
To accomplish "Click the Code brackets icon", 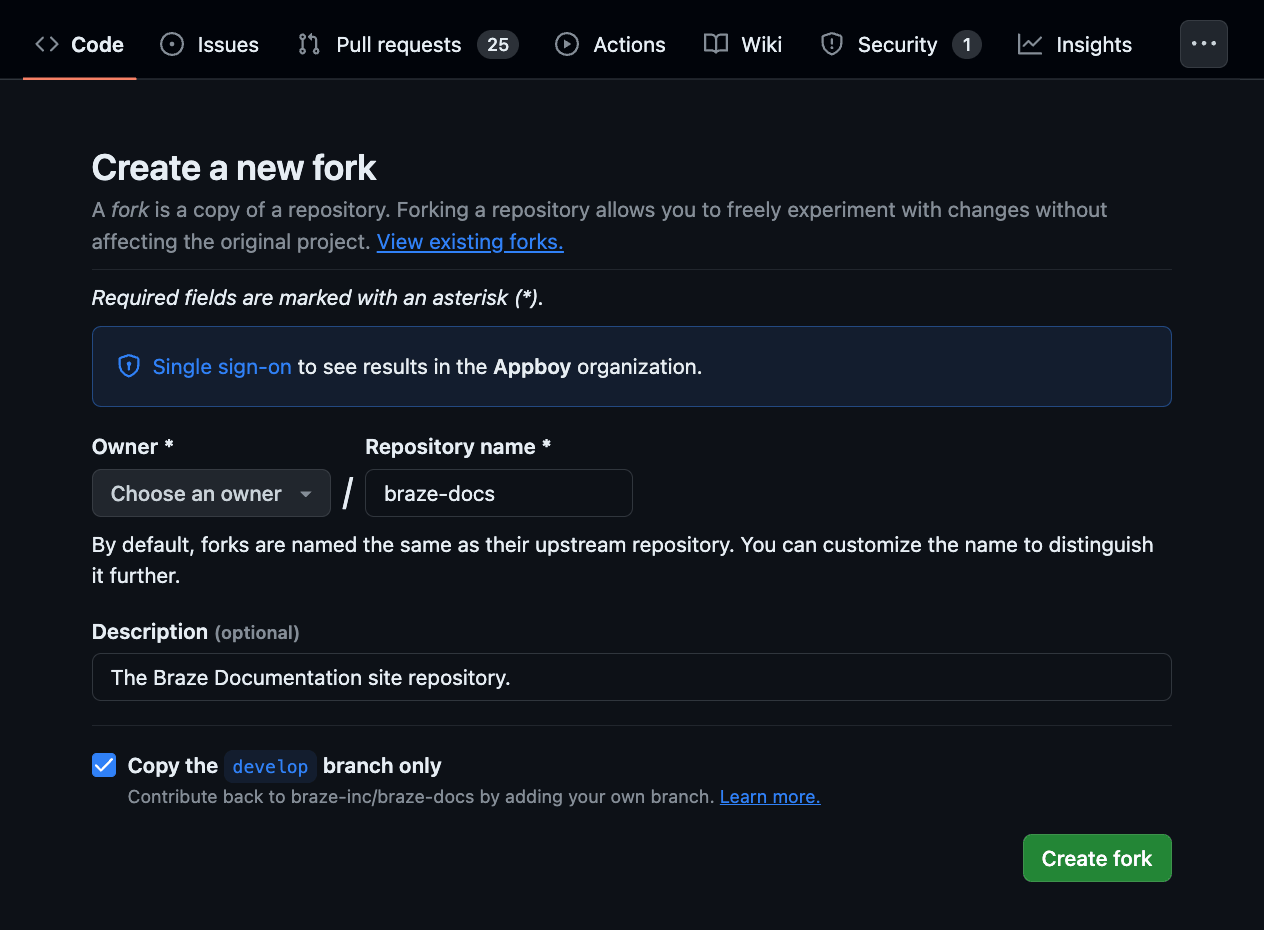I will (47, 44).
